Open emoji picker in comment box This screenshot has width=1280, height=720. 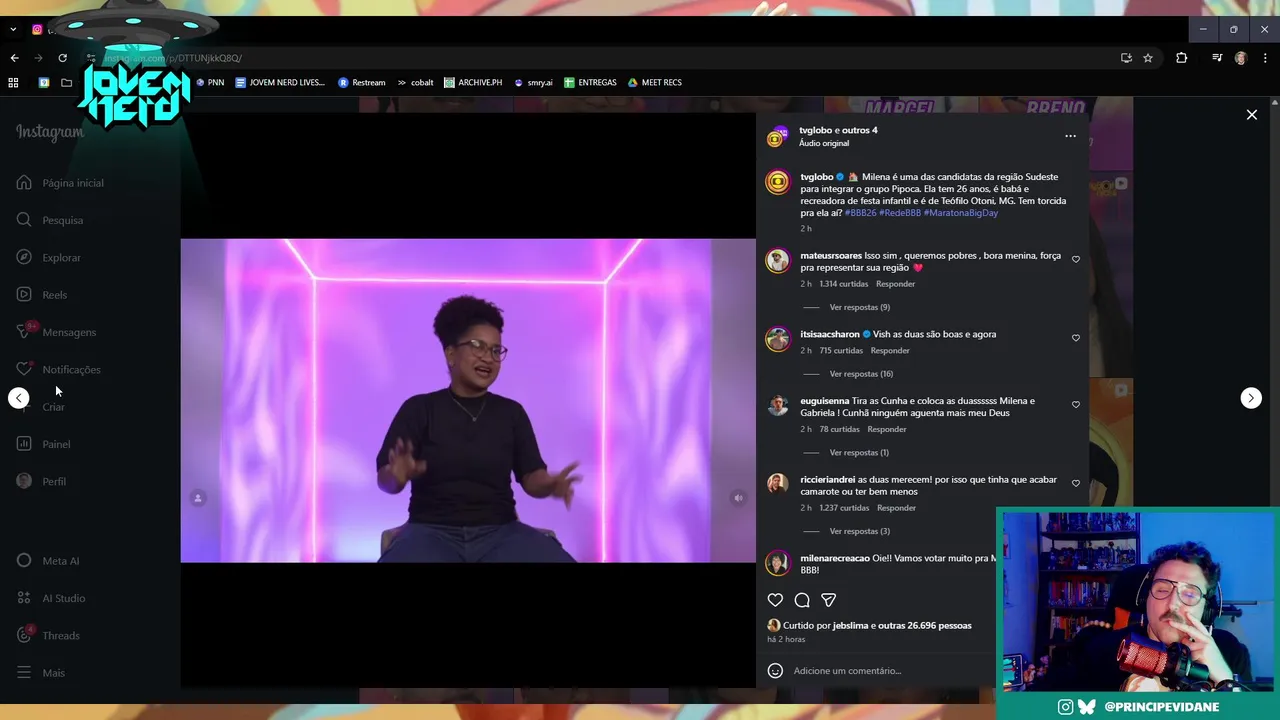click(775, 671)
